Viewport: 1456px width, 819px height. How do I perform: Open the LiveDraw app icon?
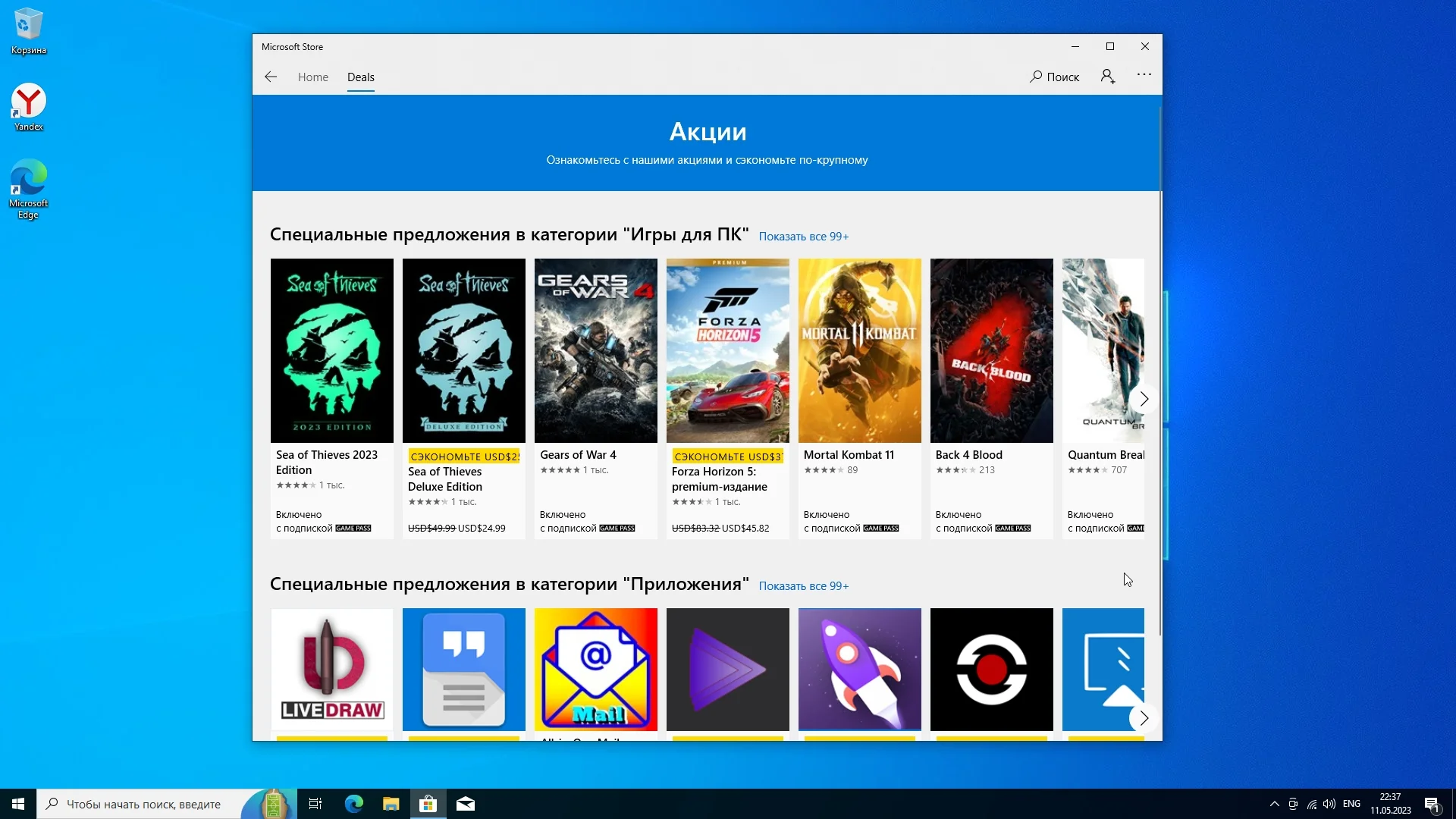(331, 669)
